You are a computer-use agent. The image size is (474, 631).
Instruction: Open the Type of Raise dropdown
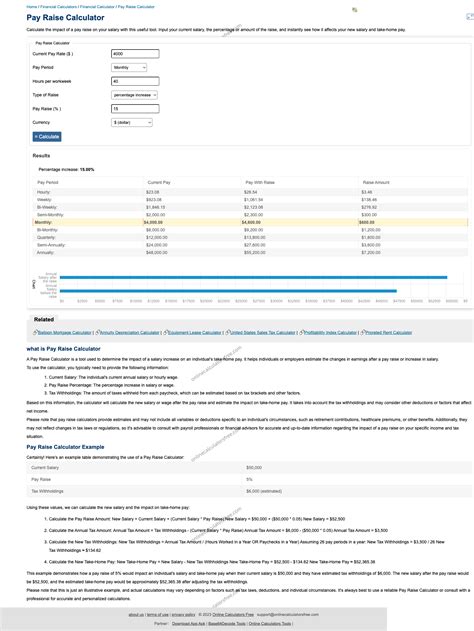(134, 95)
